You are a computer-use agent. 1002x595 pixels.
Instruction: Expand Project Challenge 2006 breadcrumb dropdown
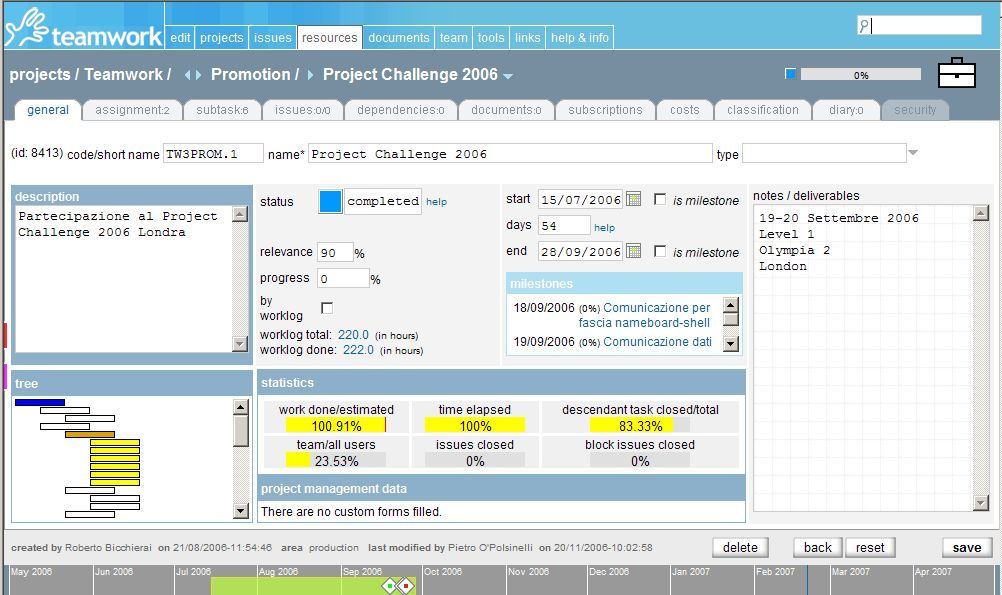(x=508, y=76)
